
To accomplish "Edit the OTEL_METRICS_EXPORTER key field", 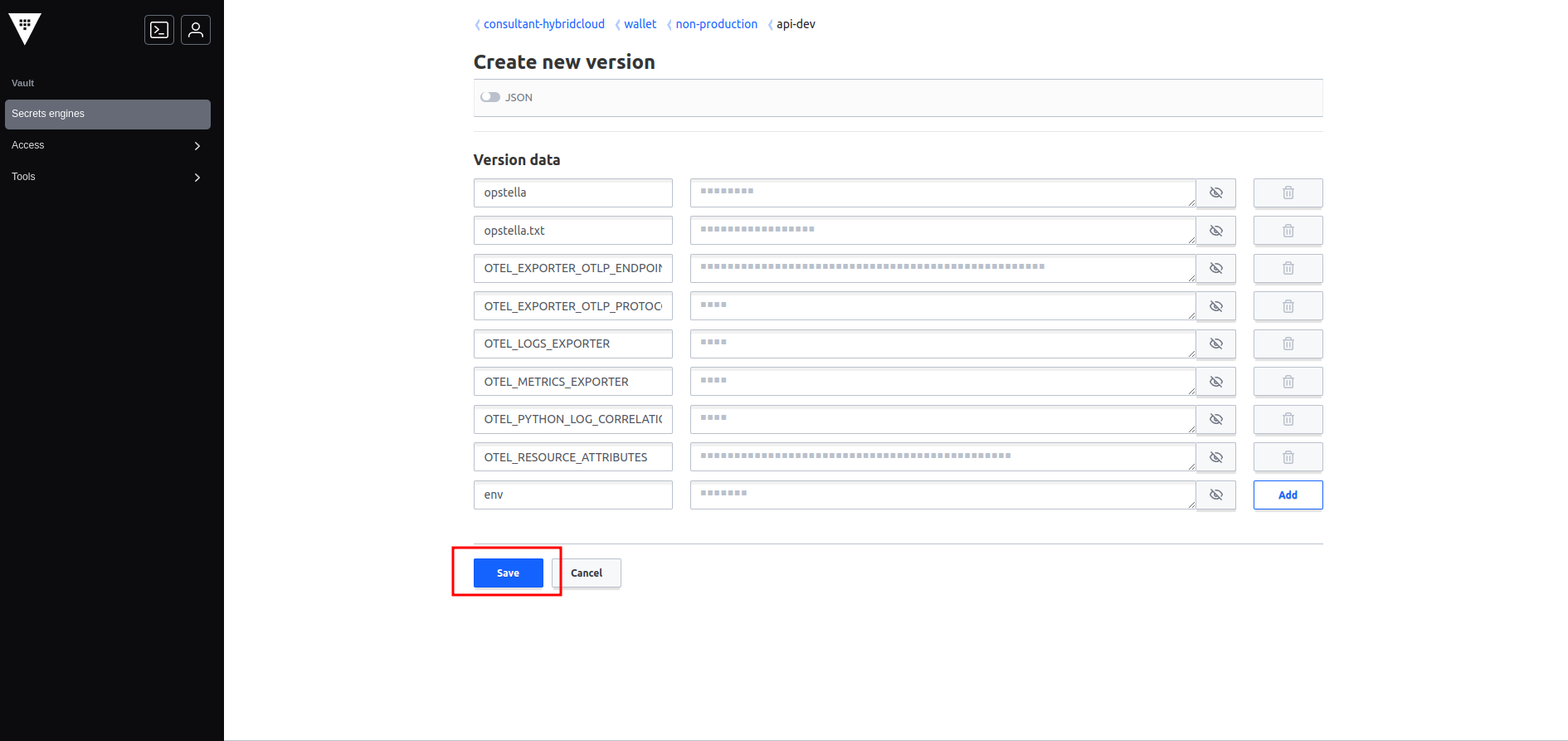I will pyautogui.click(x=573, y=382).
